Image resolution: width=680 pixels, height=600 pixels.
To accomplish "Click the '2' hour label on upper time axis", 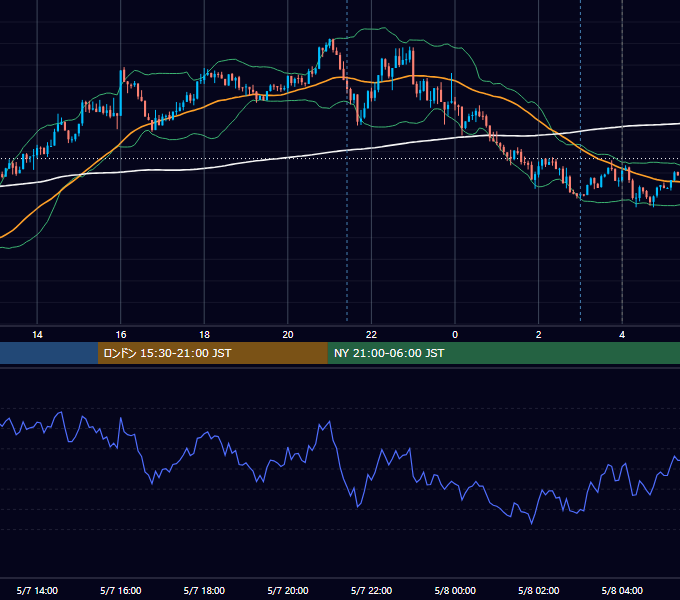I will point(539,335).
